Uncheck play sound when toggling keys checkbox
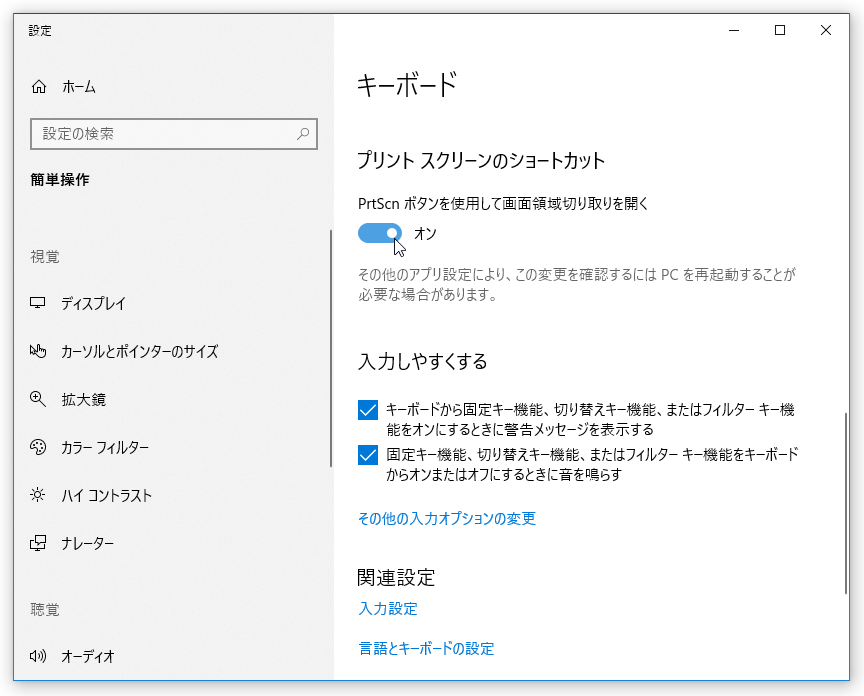The image size is (864, 696). 368,455
